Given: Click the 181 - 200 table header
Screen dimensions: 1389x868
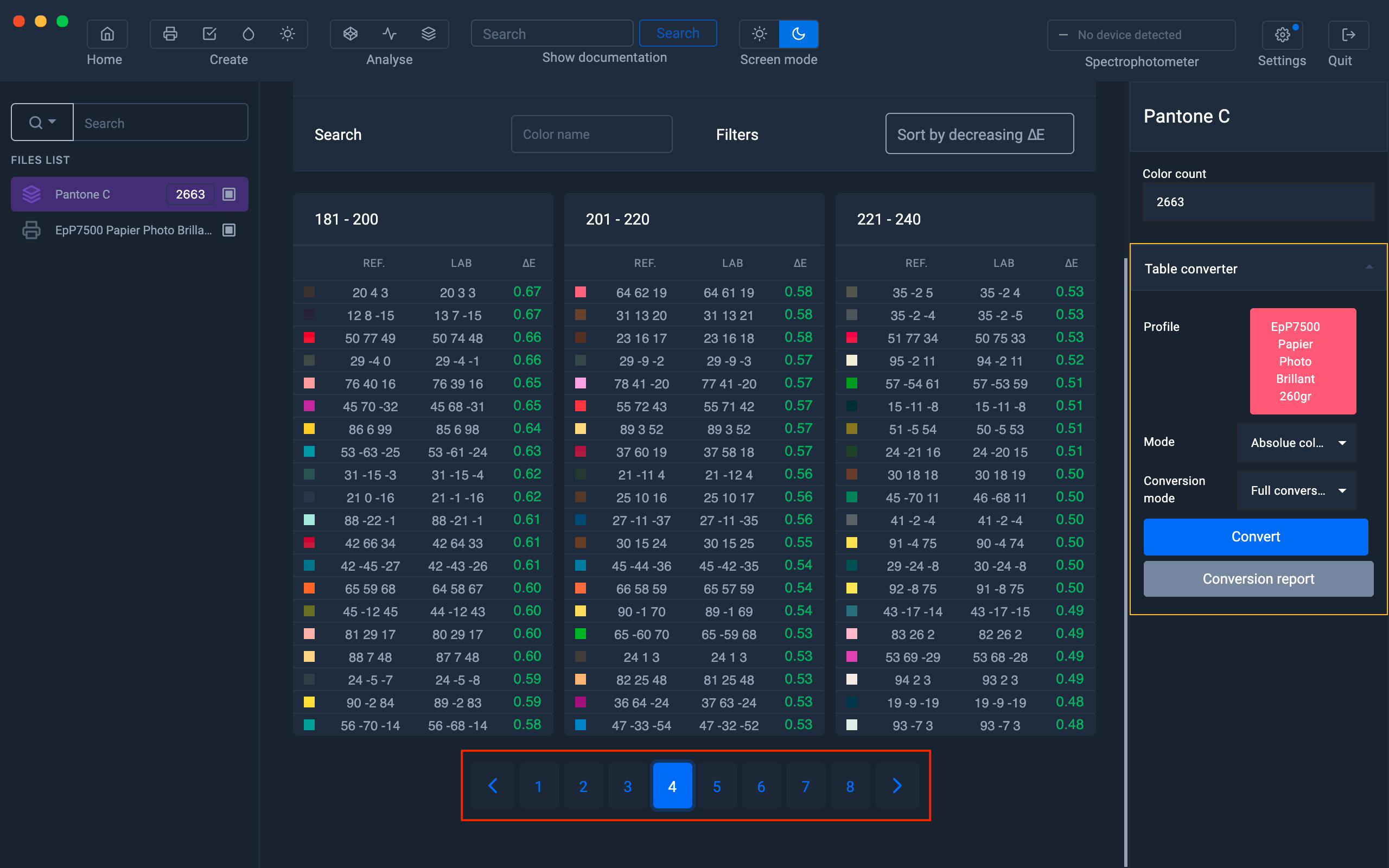Looking at the screenshot, I should coord(423,219).
